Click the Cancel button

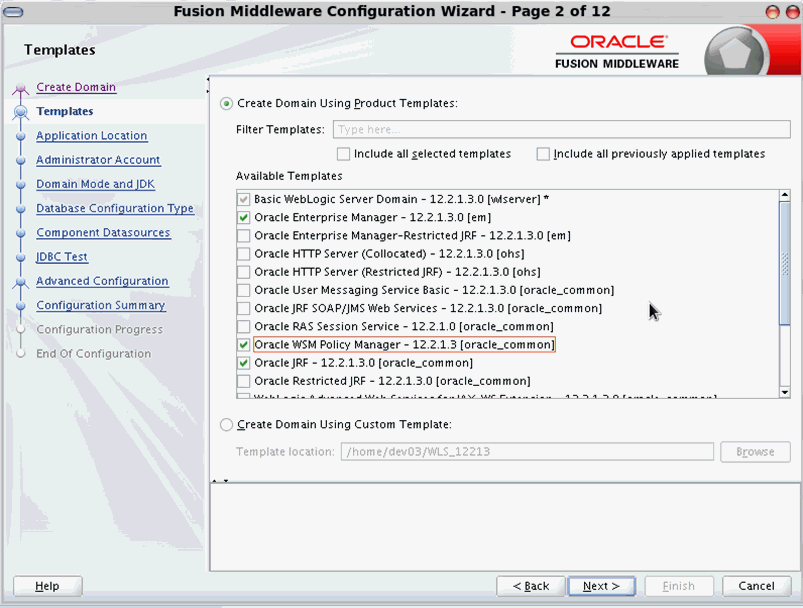point(756,586)
